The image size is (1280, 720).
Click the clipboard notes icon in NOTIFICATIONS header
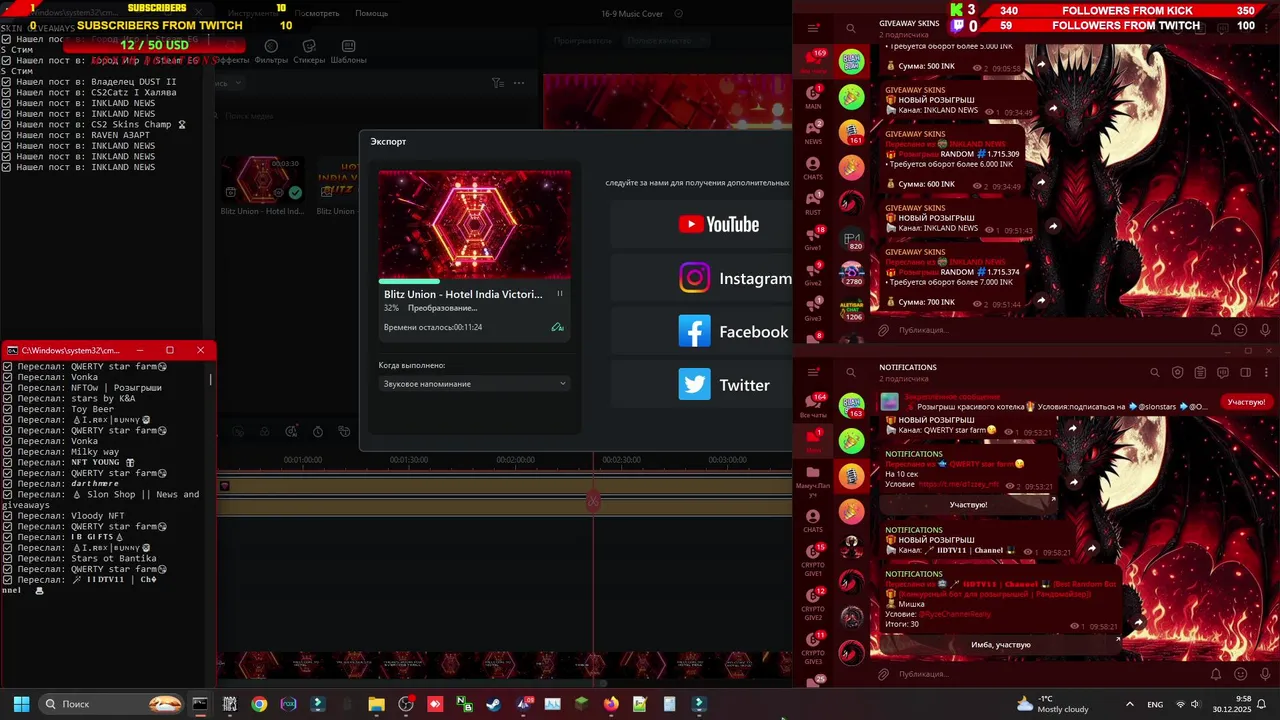pos(1200,372)
